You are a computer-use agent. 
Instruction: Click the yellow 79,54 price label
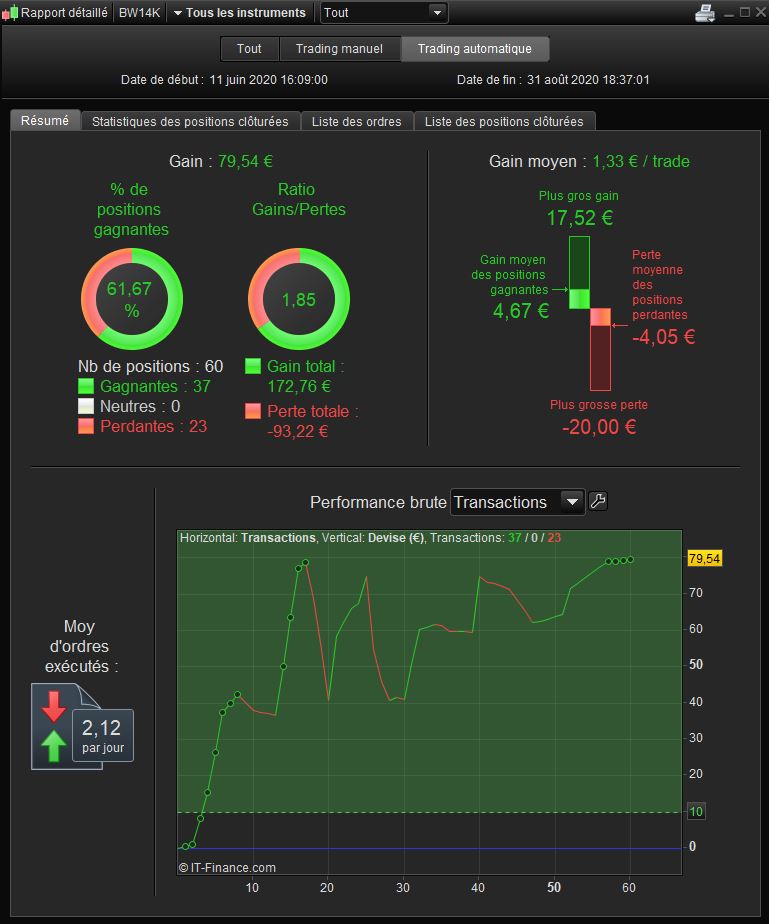(x=705, y=558)
